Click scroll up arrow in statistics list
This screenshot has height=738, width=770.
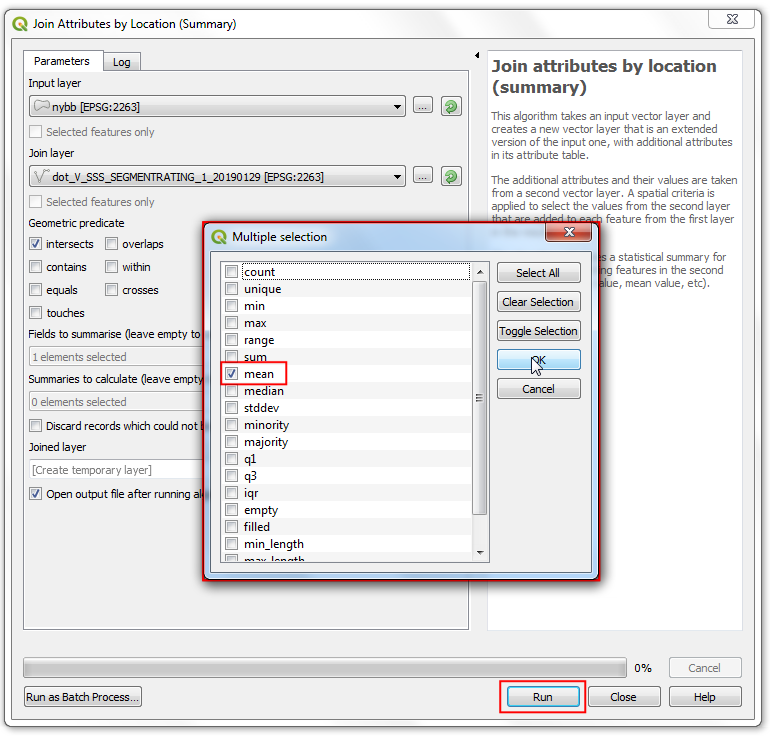tap(480, 272)
